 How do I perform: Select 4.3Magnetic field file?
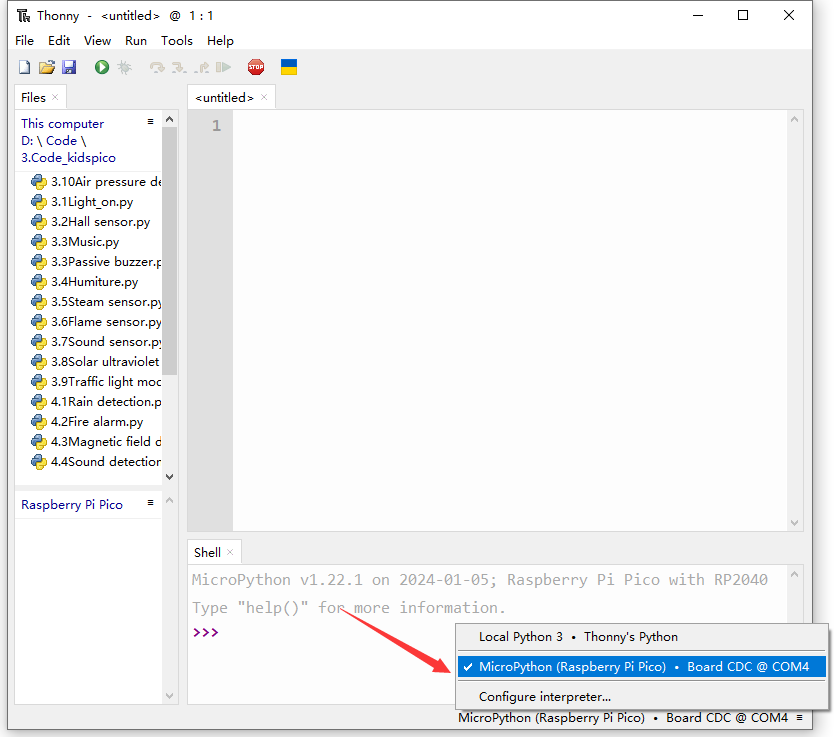96,442
